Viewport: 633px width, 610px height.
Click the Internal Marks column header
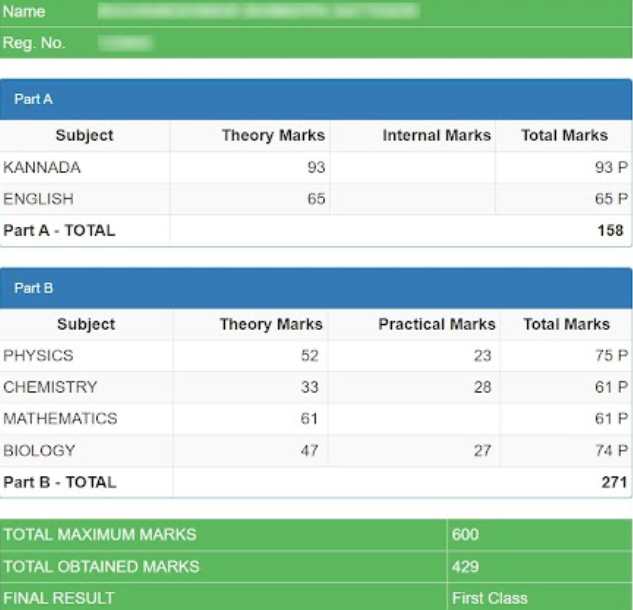(436, 136)
